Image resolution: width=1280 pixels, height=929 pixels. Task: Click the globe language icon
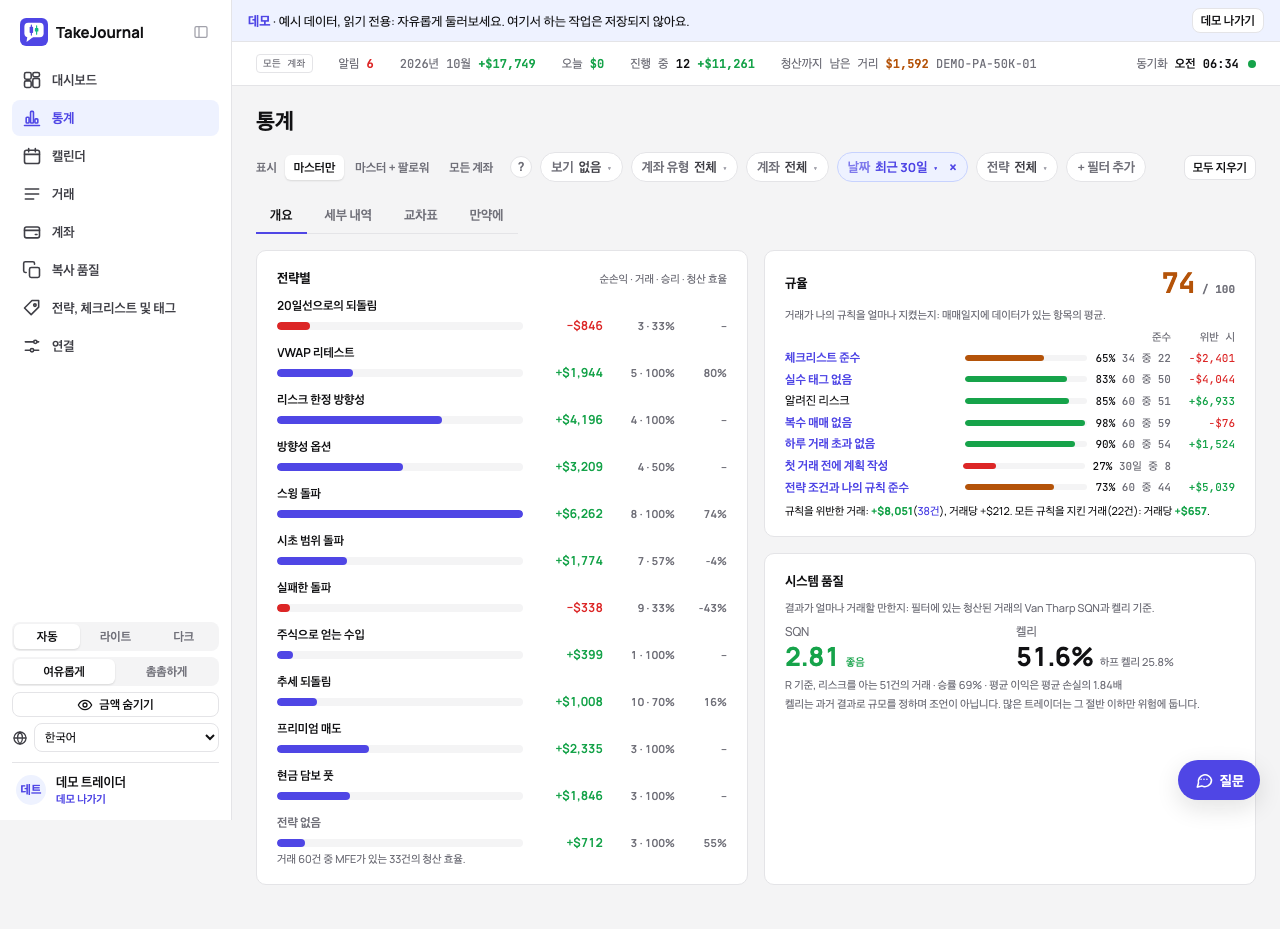[20, 738]
